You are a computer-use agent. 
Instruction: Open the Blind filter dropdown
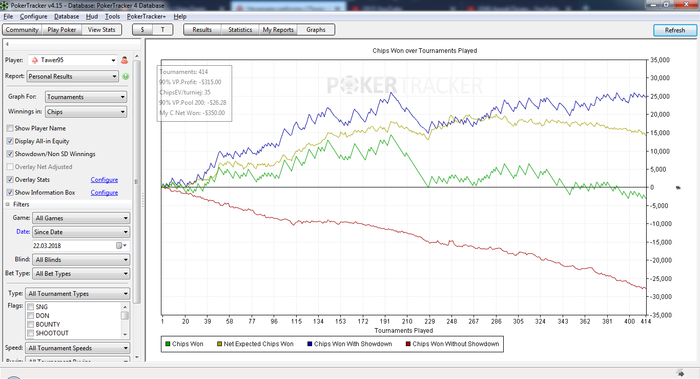[x=82, y=260]
